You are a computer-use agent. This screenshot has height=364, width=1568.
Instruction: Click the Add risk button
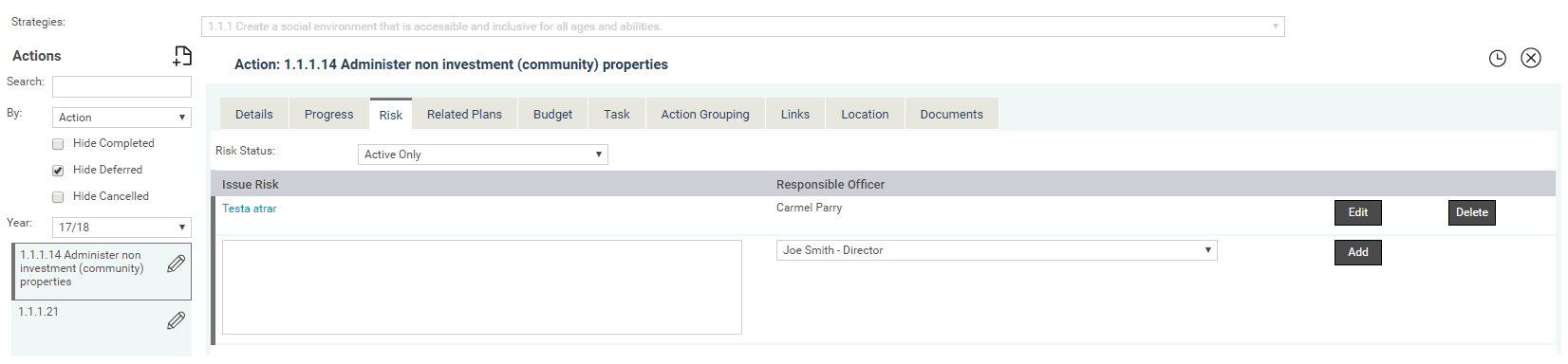tap(1358, 252)
